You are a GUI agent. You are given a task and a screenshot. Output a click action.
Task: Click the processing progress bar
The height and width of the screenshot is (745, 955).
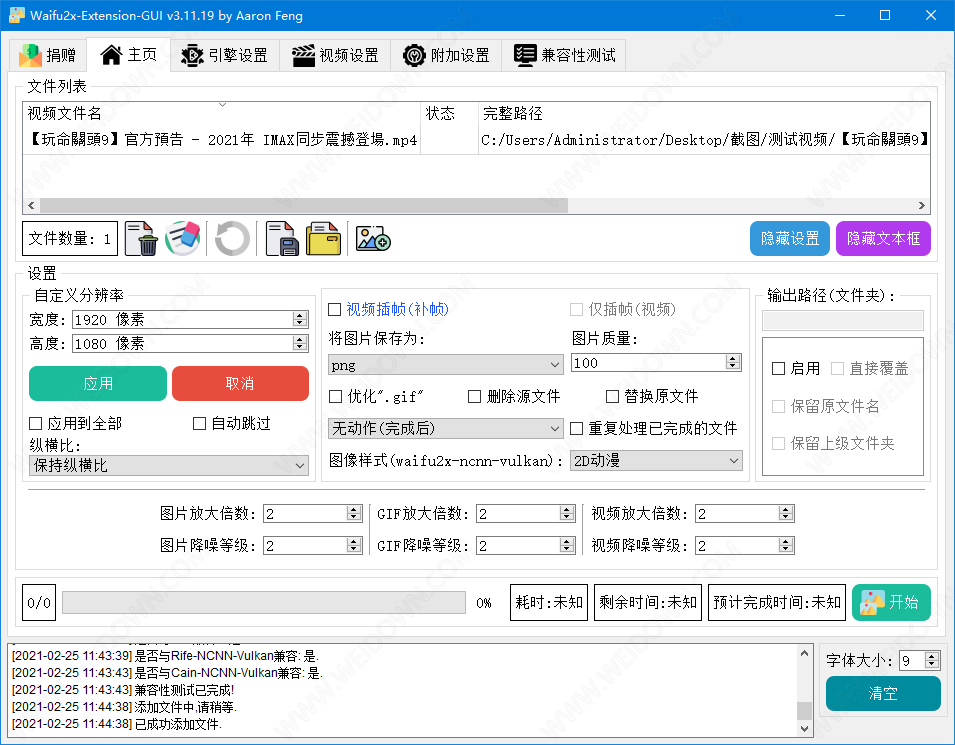[264, 602]
